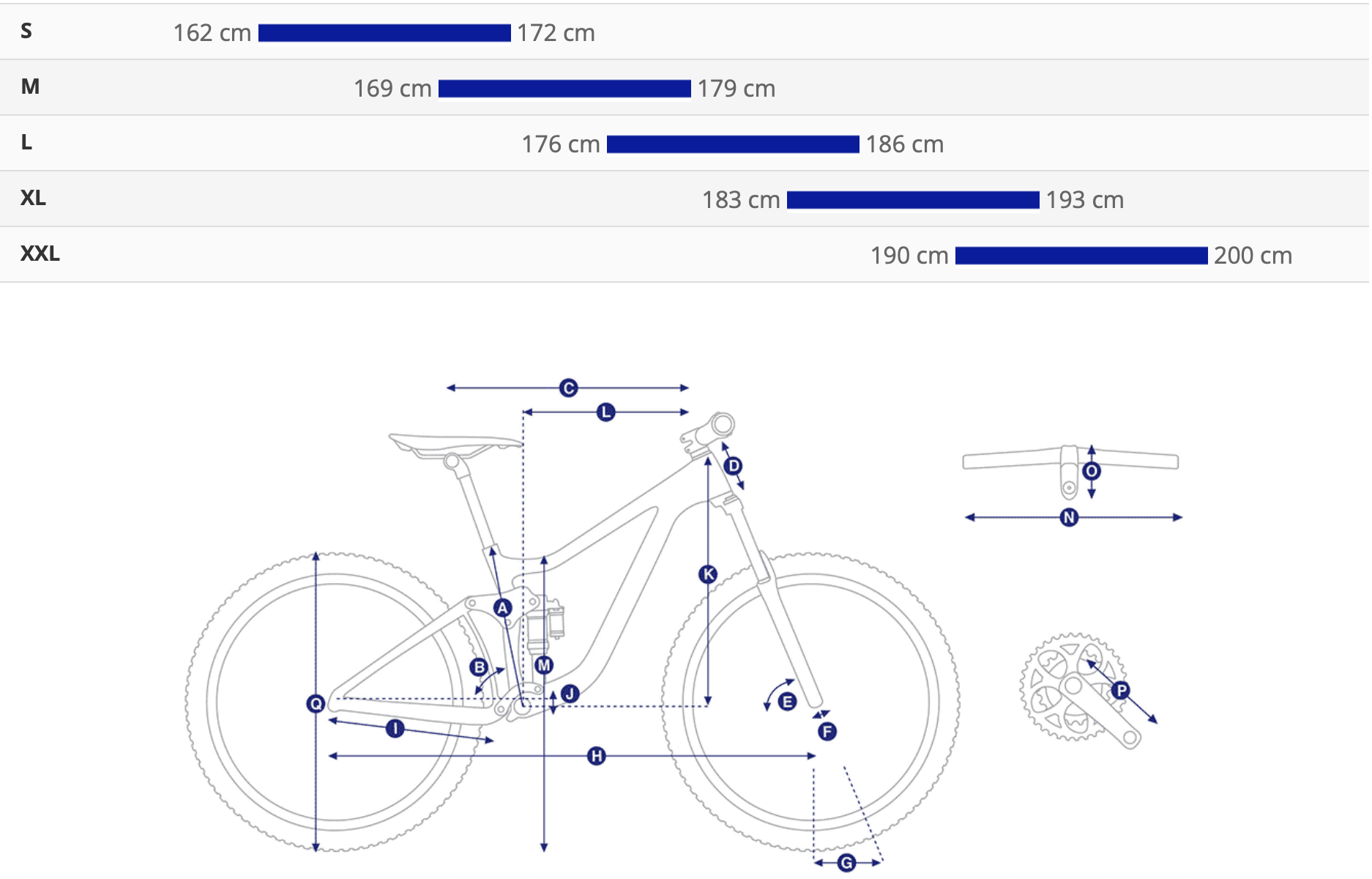Viewport: 1372px width, 879px height.
Task: Click the circled O stem length marker
Action: (1092, 471)
